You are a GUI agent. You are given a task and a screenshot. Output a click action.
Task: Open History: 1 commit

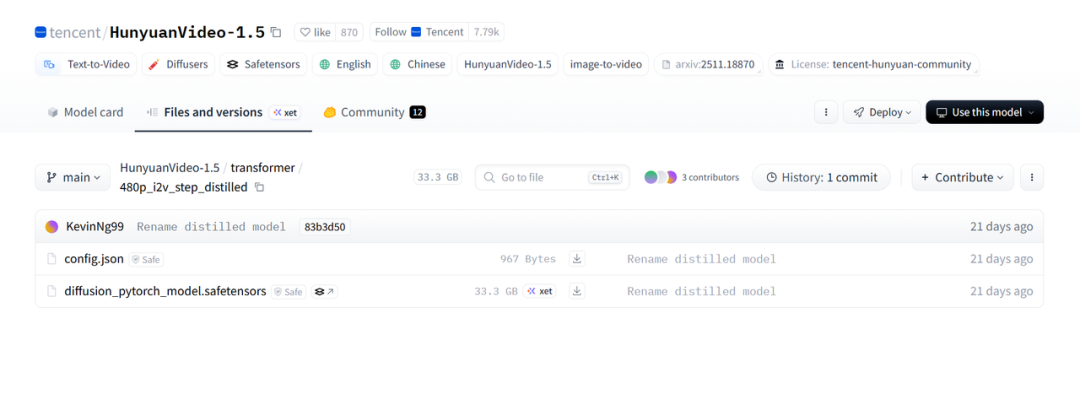click(821, 177)
